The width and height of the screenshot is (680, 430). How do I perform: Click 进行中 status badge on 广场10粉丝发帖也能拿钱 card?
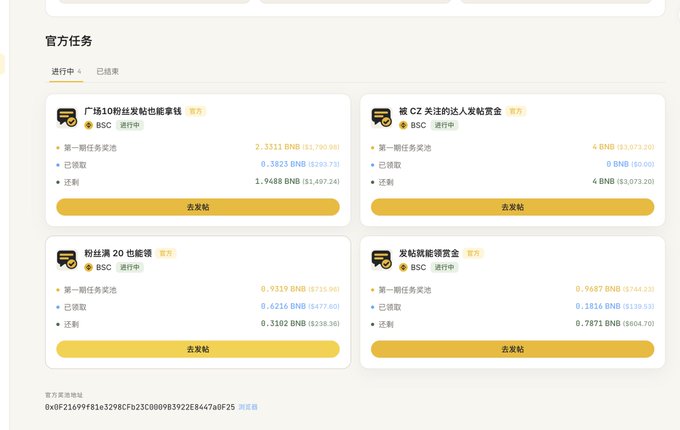click(130, 125)
